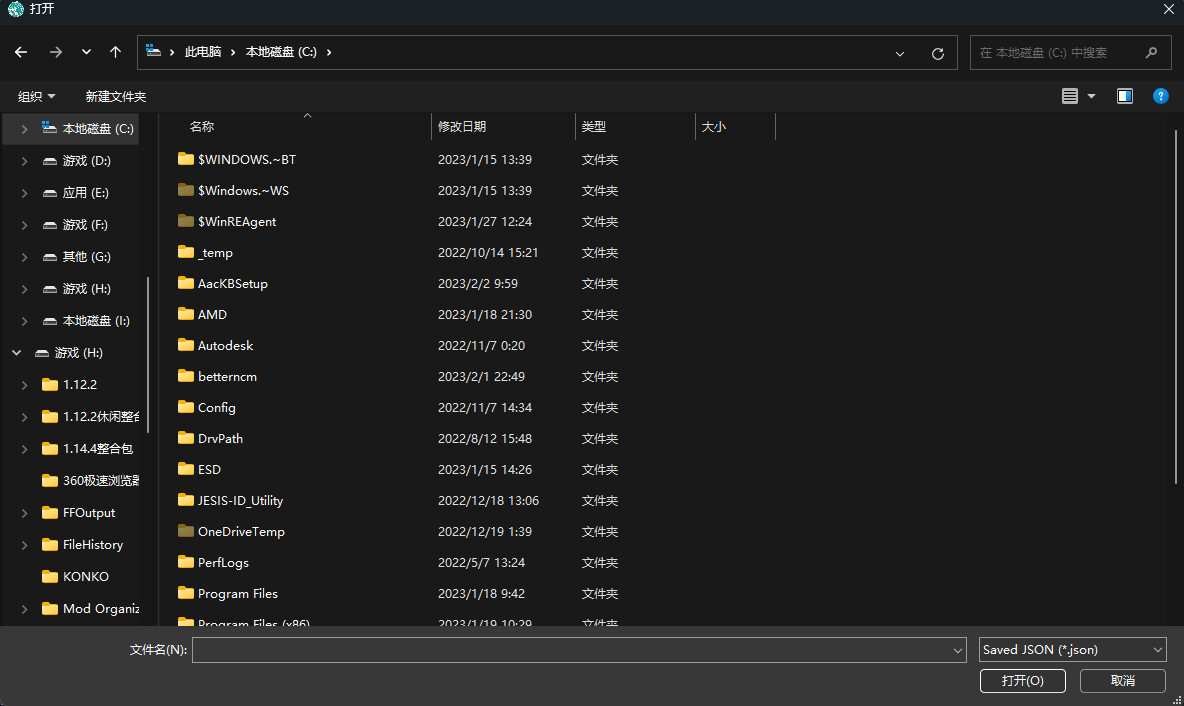
Task: Click the search box for 本地磁盘 (C:)
Action: [1070, 53]
